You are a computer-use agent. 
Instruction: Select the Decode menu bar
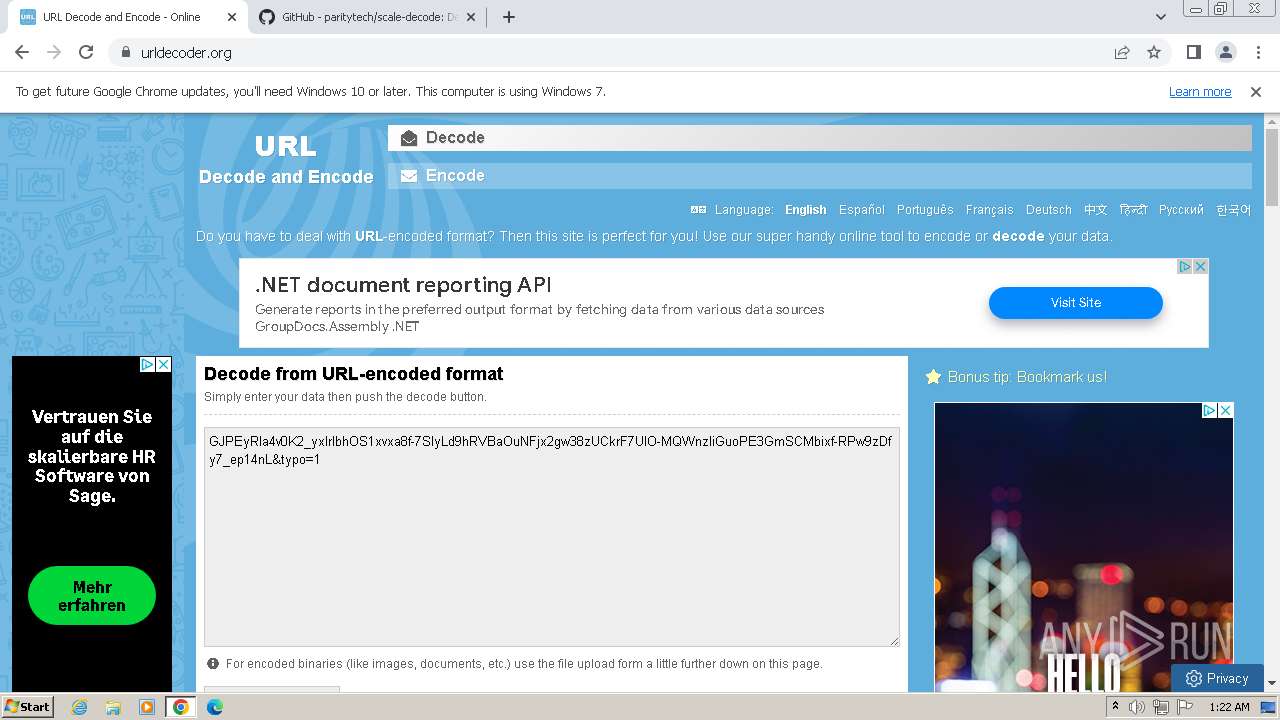[820, 138]
